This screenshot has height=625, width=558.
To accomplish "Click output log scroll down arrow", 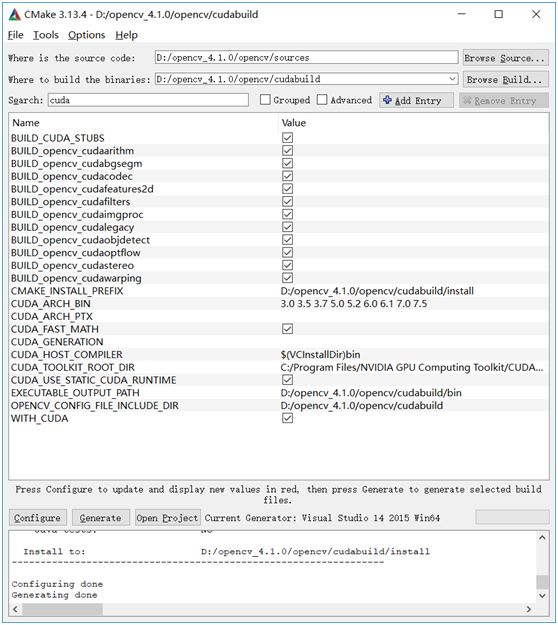I will pos(542,596).
